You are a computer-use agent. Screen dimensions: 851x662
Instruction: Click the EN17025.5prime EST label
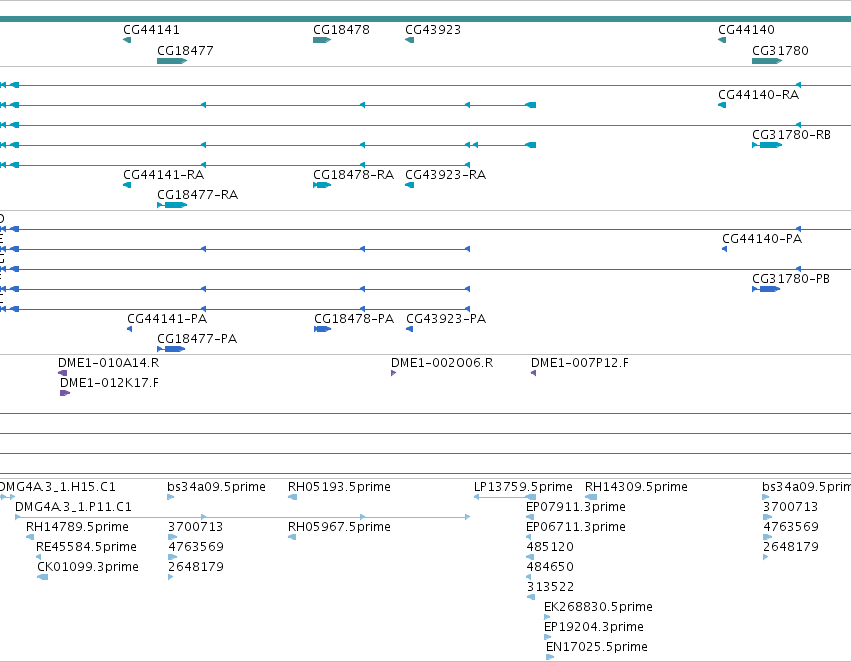[x=596, y=647]
